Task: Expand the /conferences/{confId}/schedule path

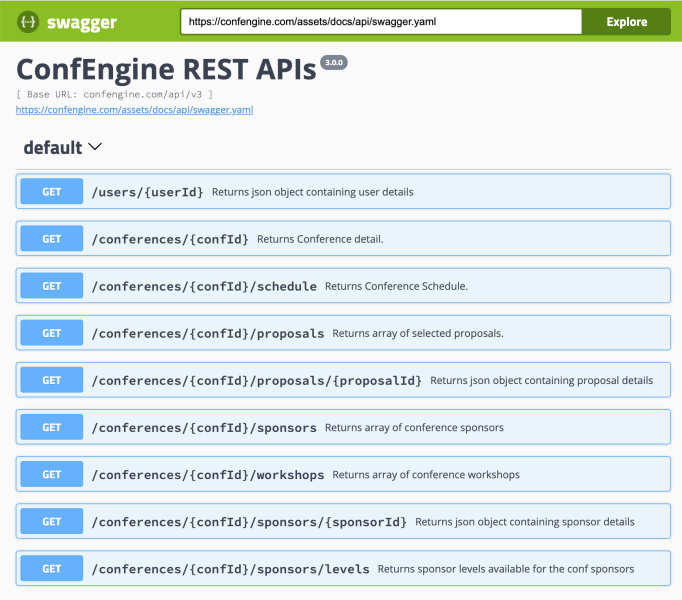Action: (204, 286)
